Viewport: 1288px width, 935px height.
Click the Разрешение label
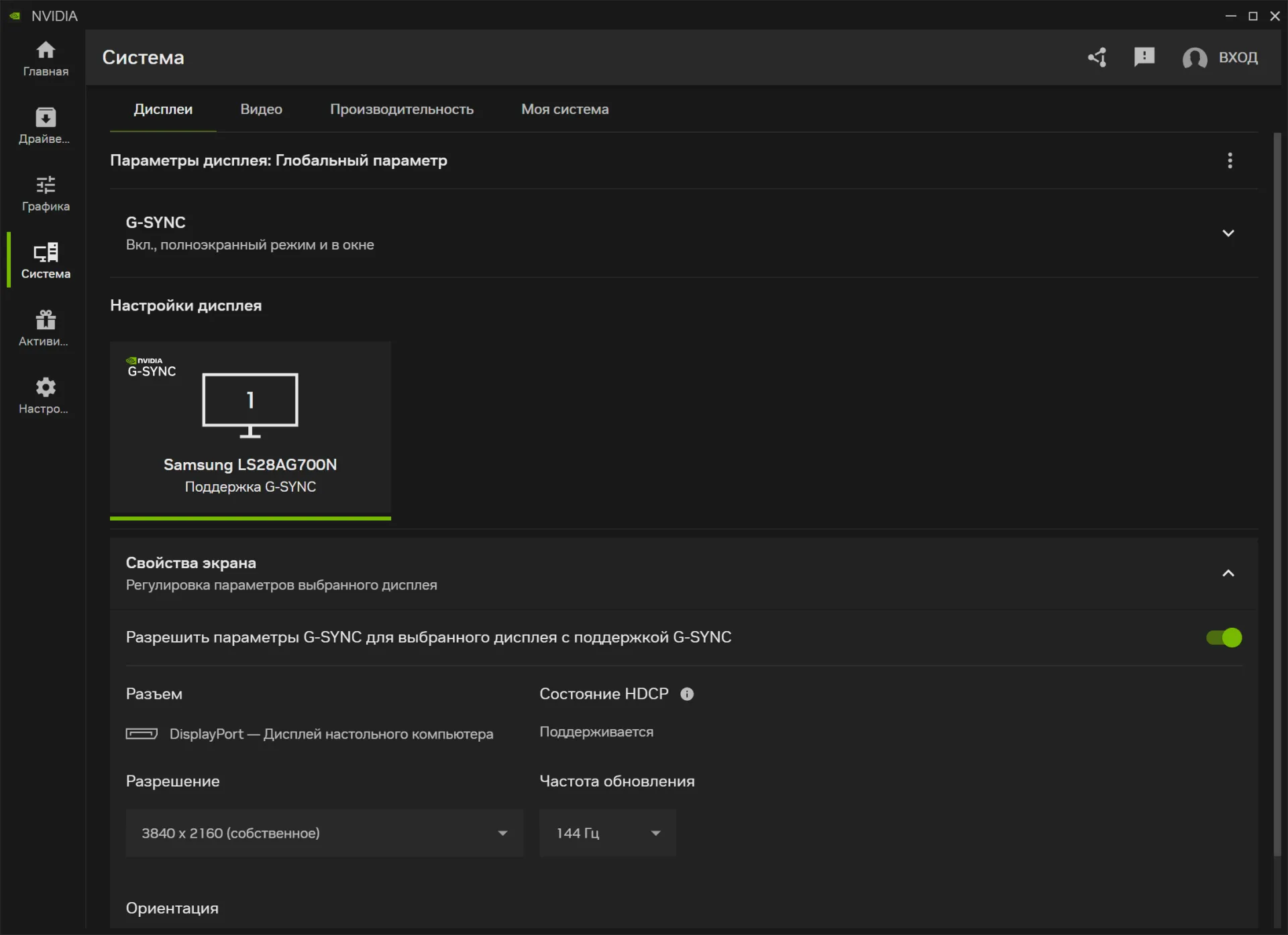tap(172, 781)
